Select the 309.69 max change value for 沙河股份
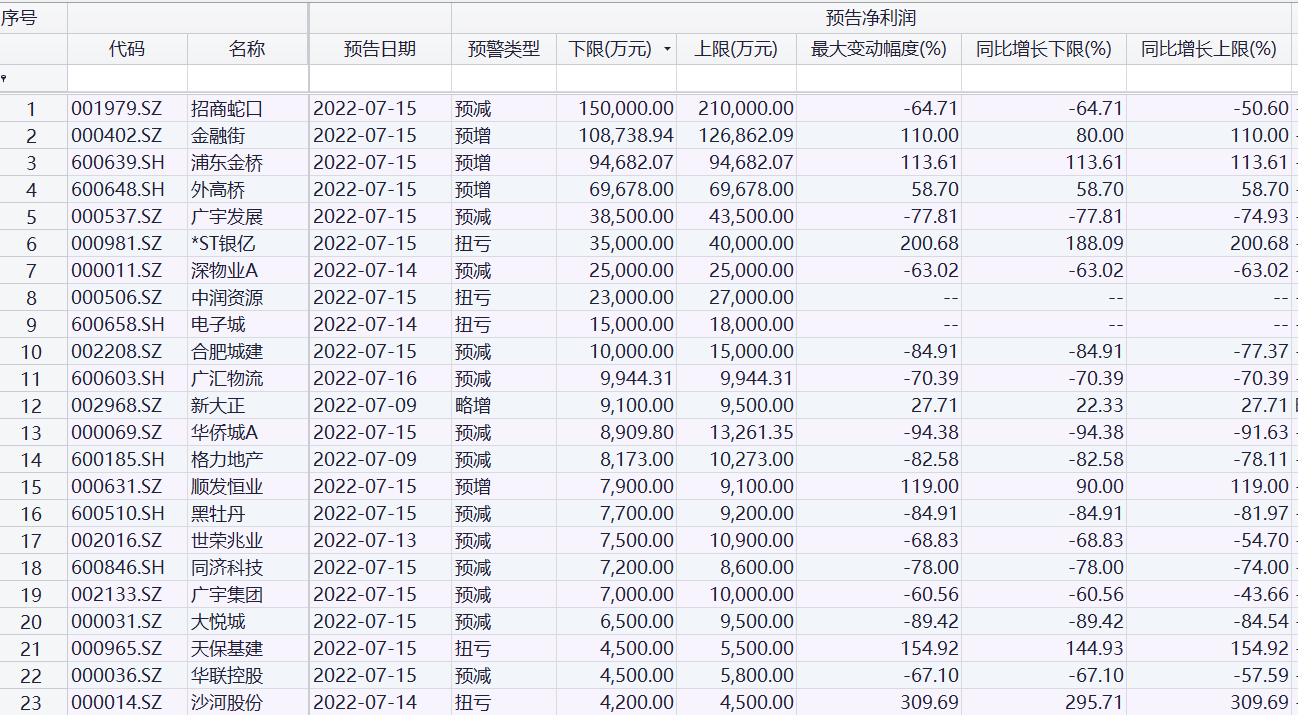Image resolution: width=1298 pixels, height=715 pixels. [x=929, y=703]
